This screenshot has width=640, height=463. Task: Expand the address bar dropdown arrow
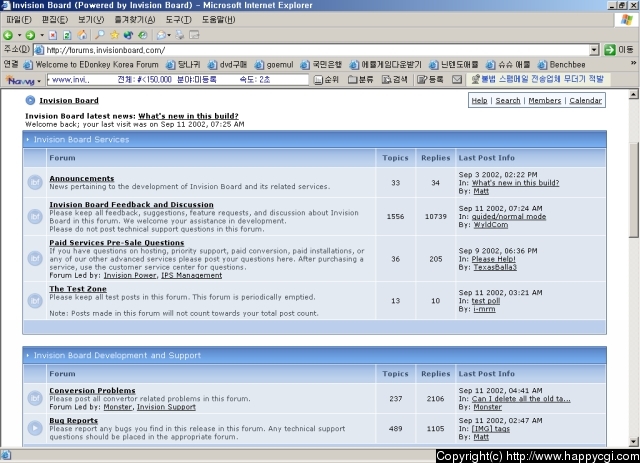pos(594,50)
